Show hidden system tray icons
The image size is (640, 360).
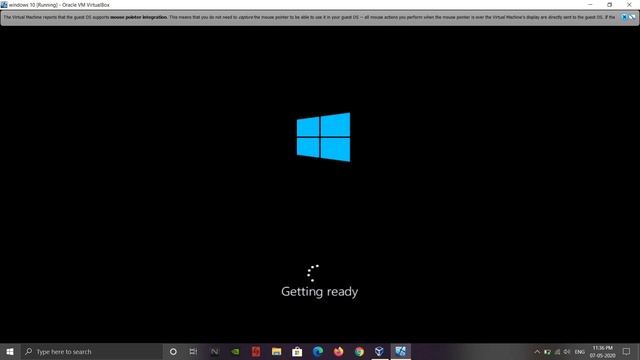click(537, 352)
